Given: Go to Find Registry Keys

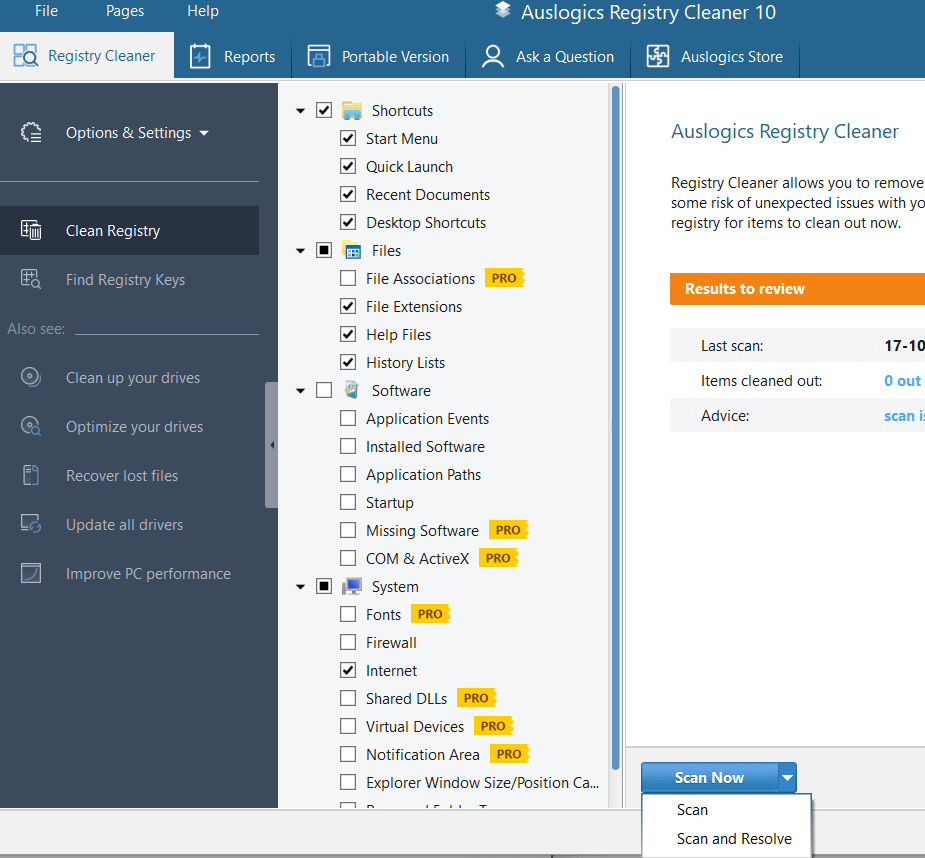Looking at the screenshot, I should coord(129,279).
